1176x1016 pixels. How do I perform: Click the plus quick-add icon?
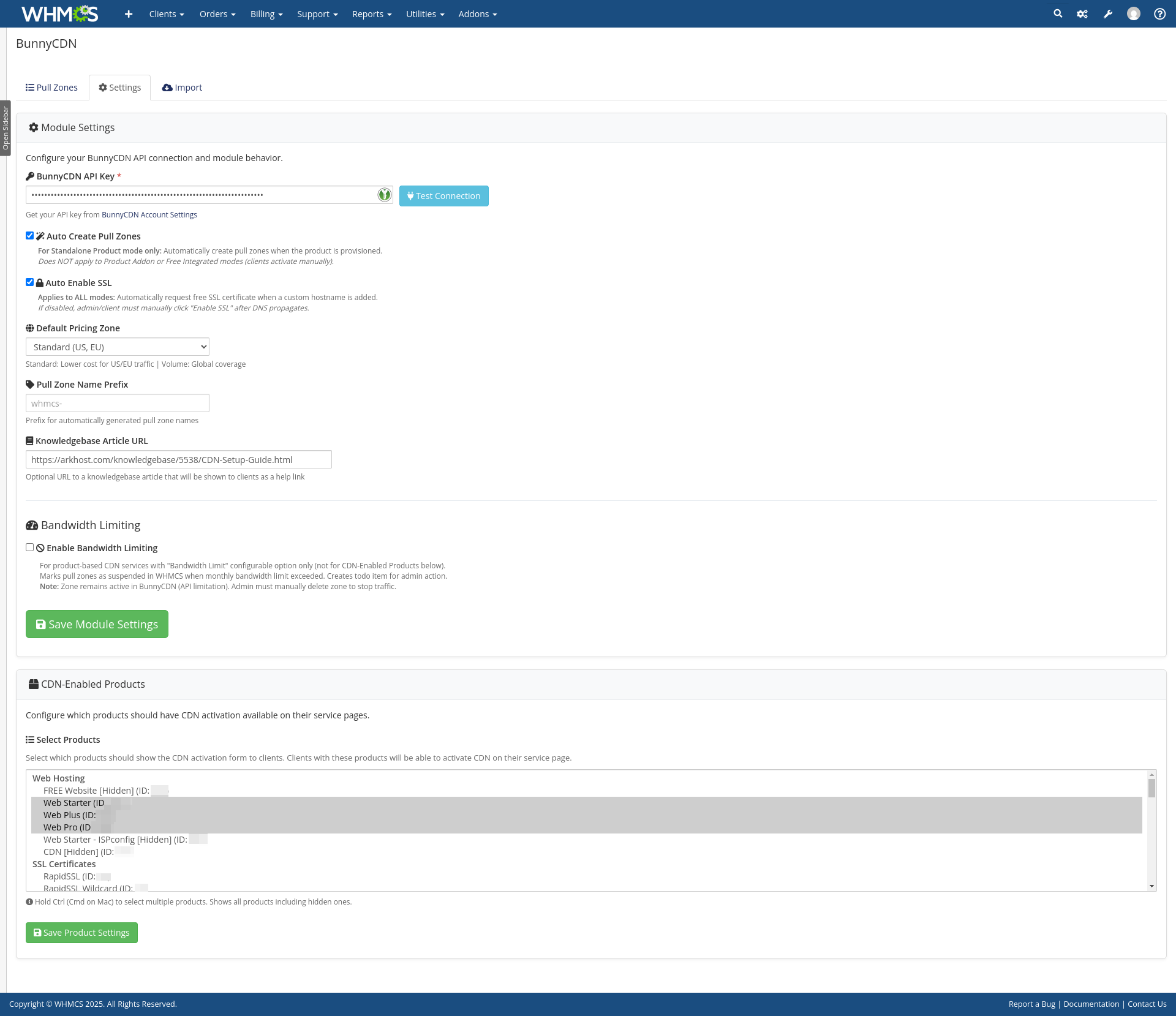128,14
